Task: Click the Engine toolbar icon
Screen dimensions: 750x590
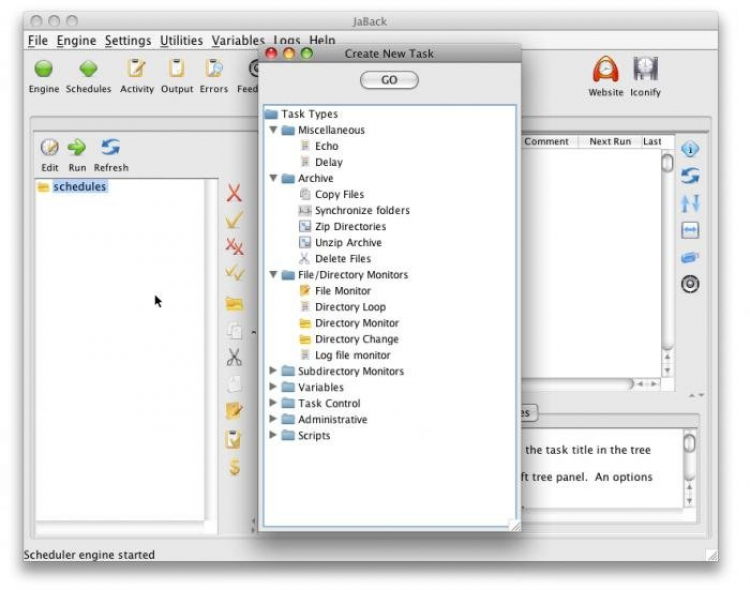Action: 44,69
